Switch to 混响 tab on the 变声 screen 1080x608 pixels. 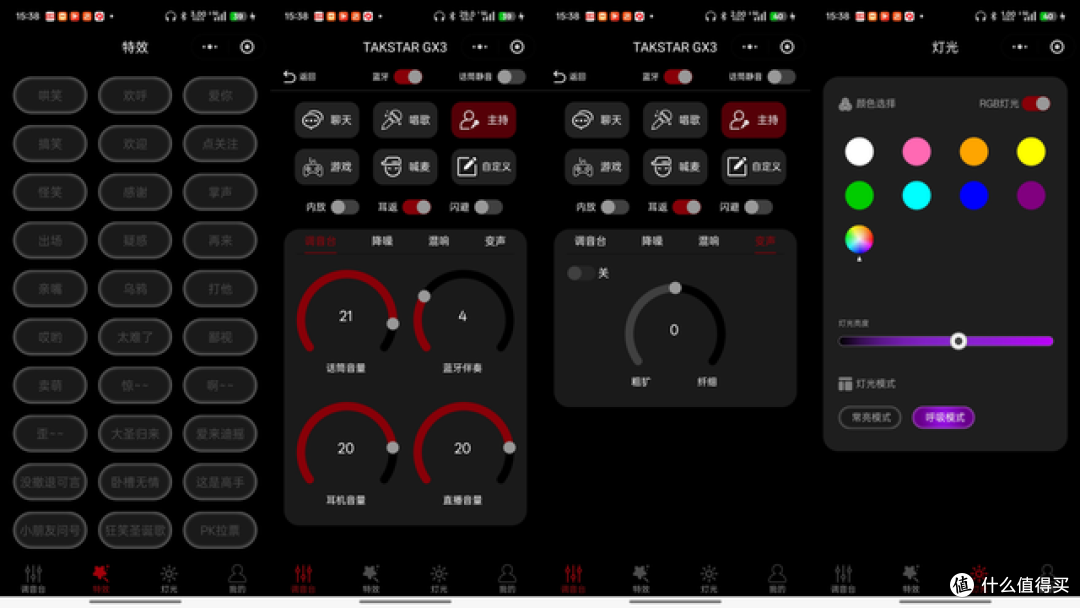click(x=709, y=242)
